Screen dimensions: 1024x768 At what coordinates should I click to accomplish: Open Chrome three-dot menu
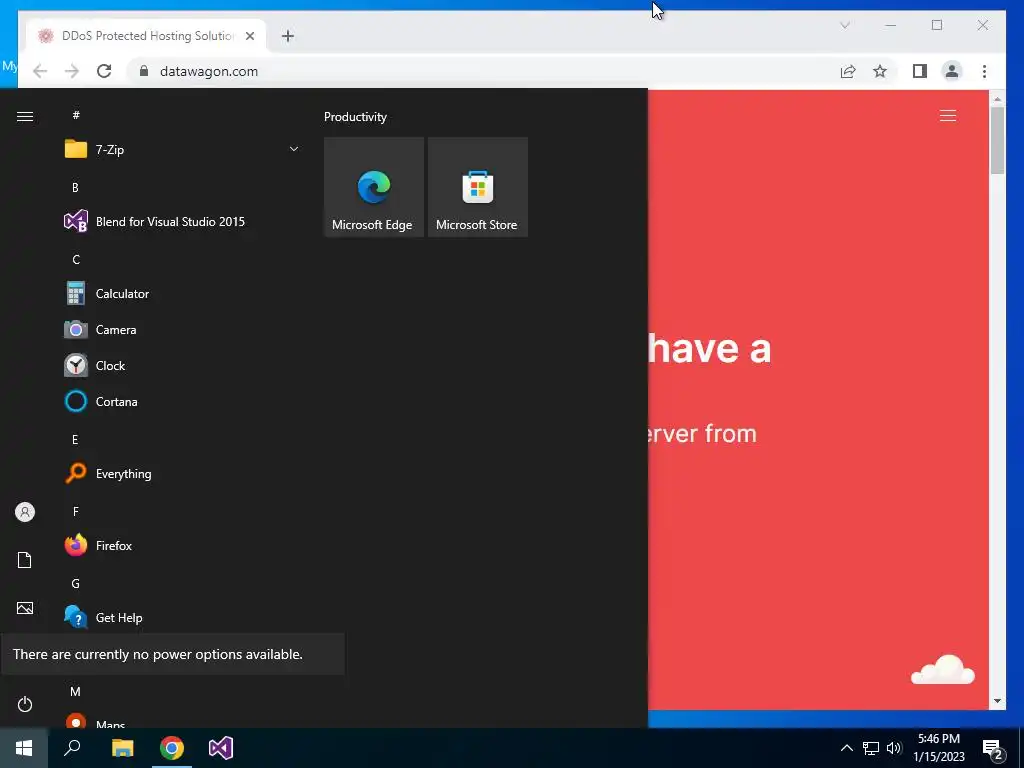[x=984, y=71]
